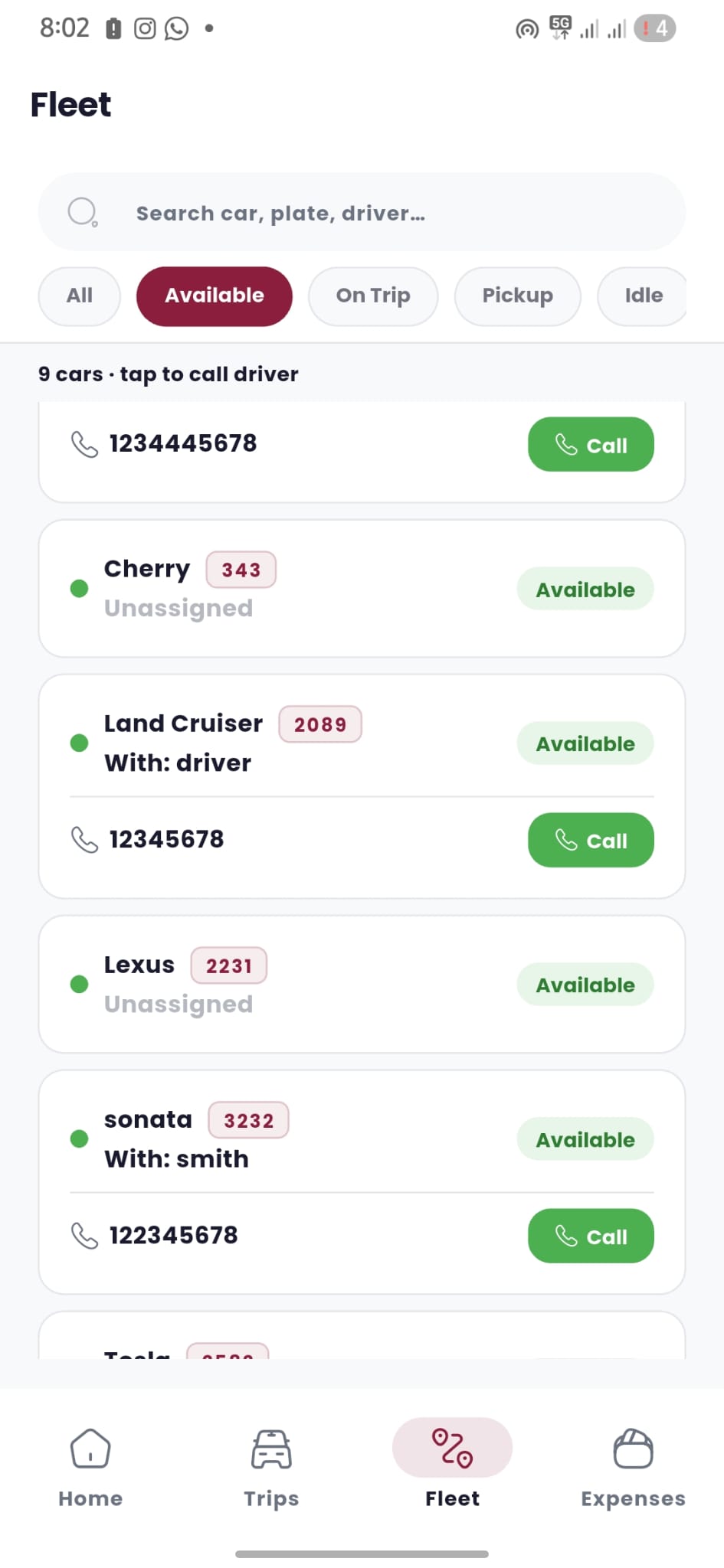Call smith, the sonata driver
724x1568 pixels.
[x=591, y=1236]
